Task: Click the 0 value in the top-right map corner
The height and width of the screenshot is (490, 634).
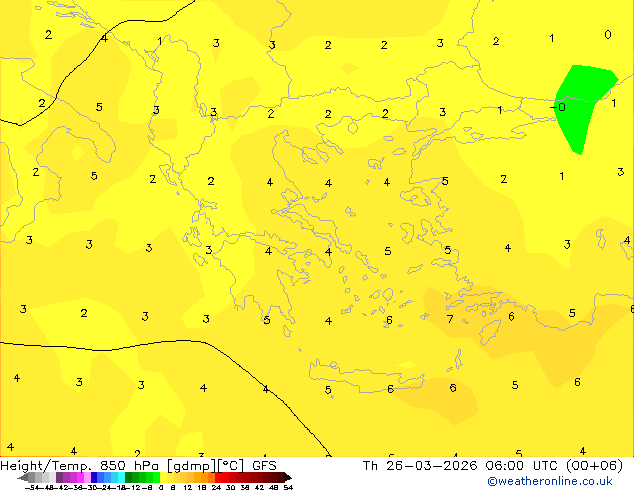Action: 608,35
